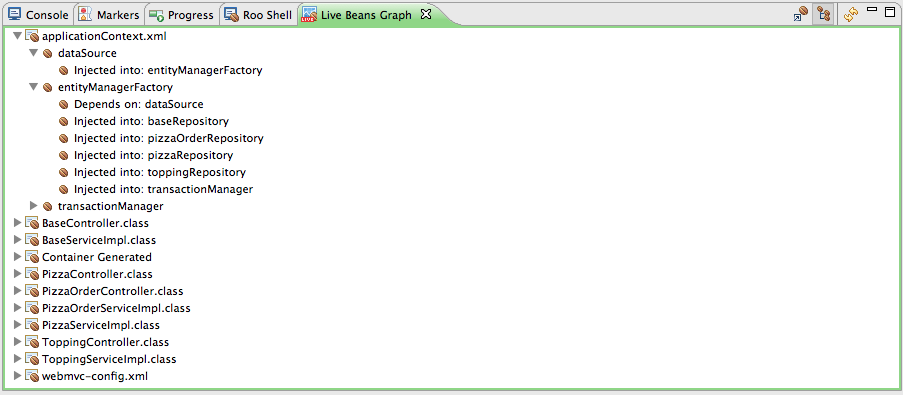This screenshot has height=395, width=903.
Task: Click bean icon beside Injected into: entityManagerFactory
Action: (64, 71)
